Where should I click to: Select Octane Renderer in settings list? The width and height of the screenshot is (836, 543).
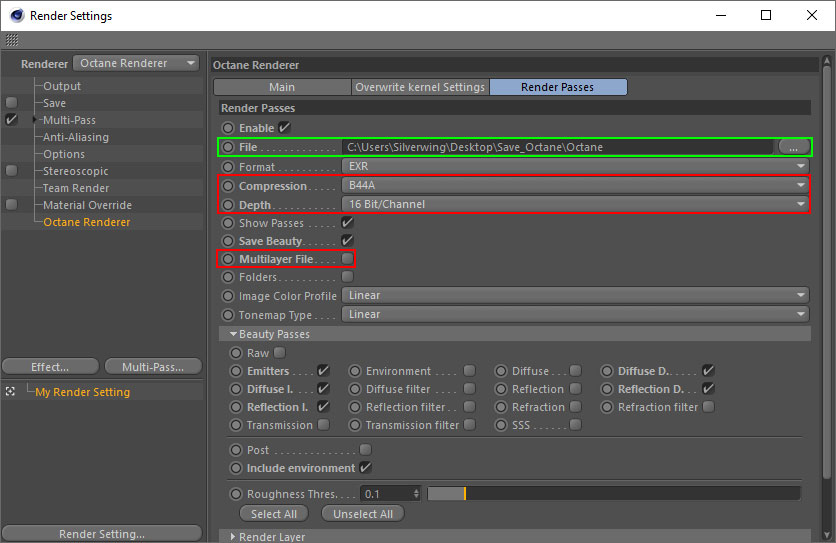click(86, 222)
